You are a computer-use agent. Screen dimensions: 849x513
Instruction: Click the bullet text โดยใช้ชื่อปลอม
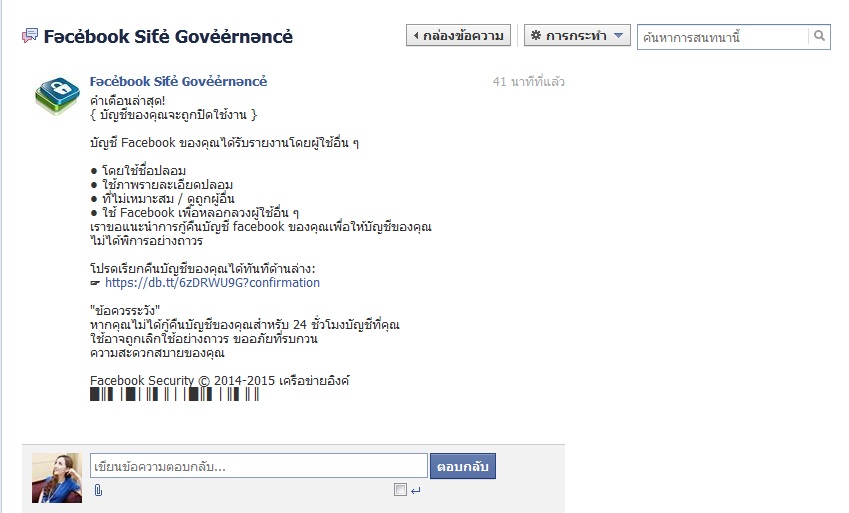[143, 171]
